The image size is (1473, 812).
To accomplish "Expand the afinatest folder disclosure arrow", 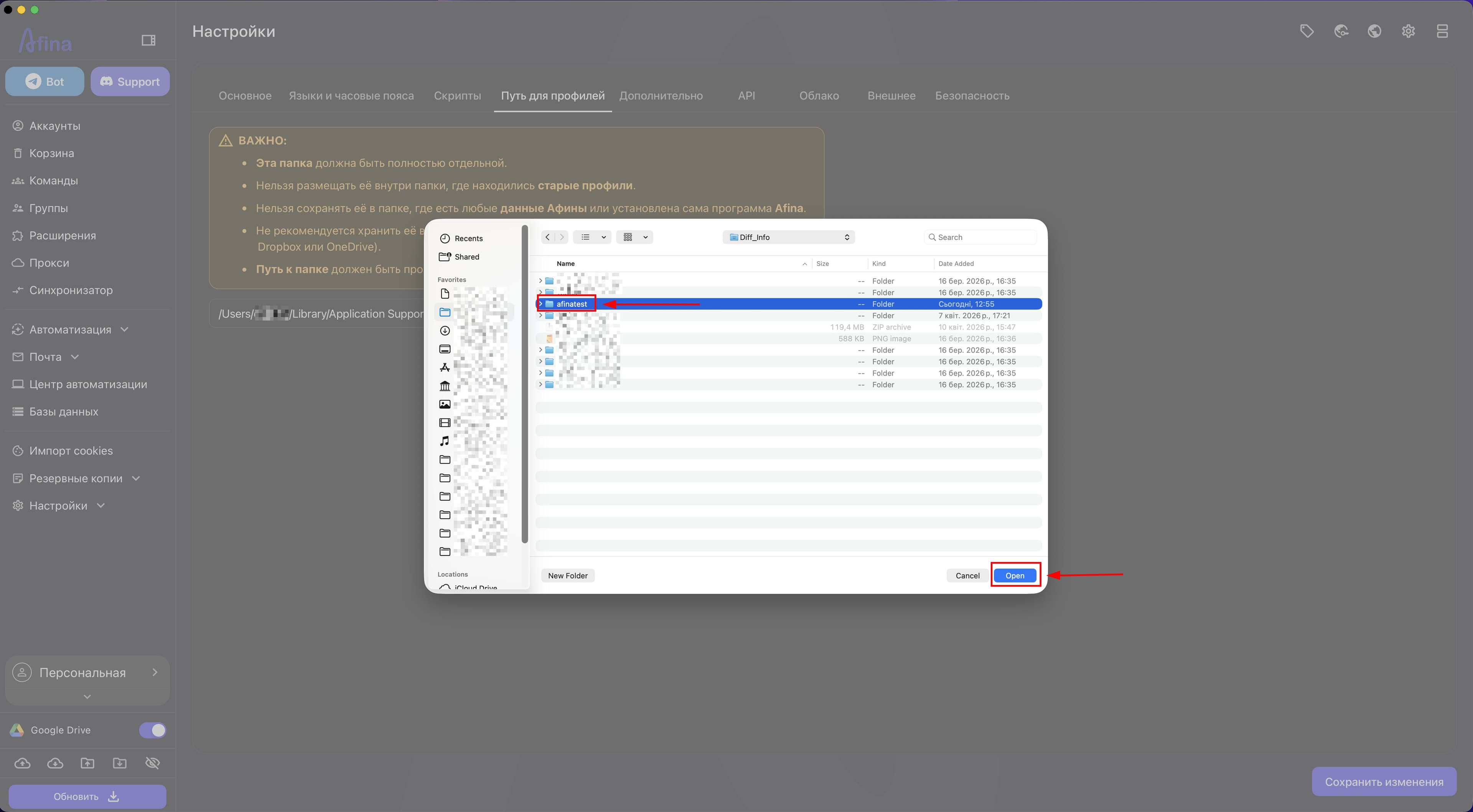I will [540, 304].
